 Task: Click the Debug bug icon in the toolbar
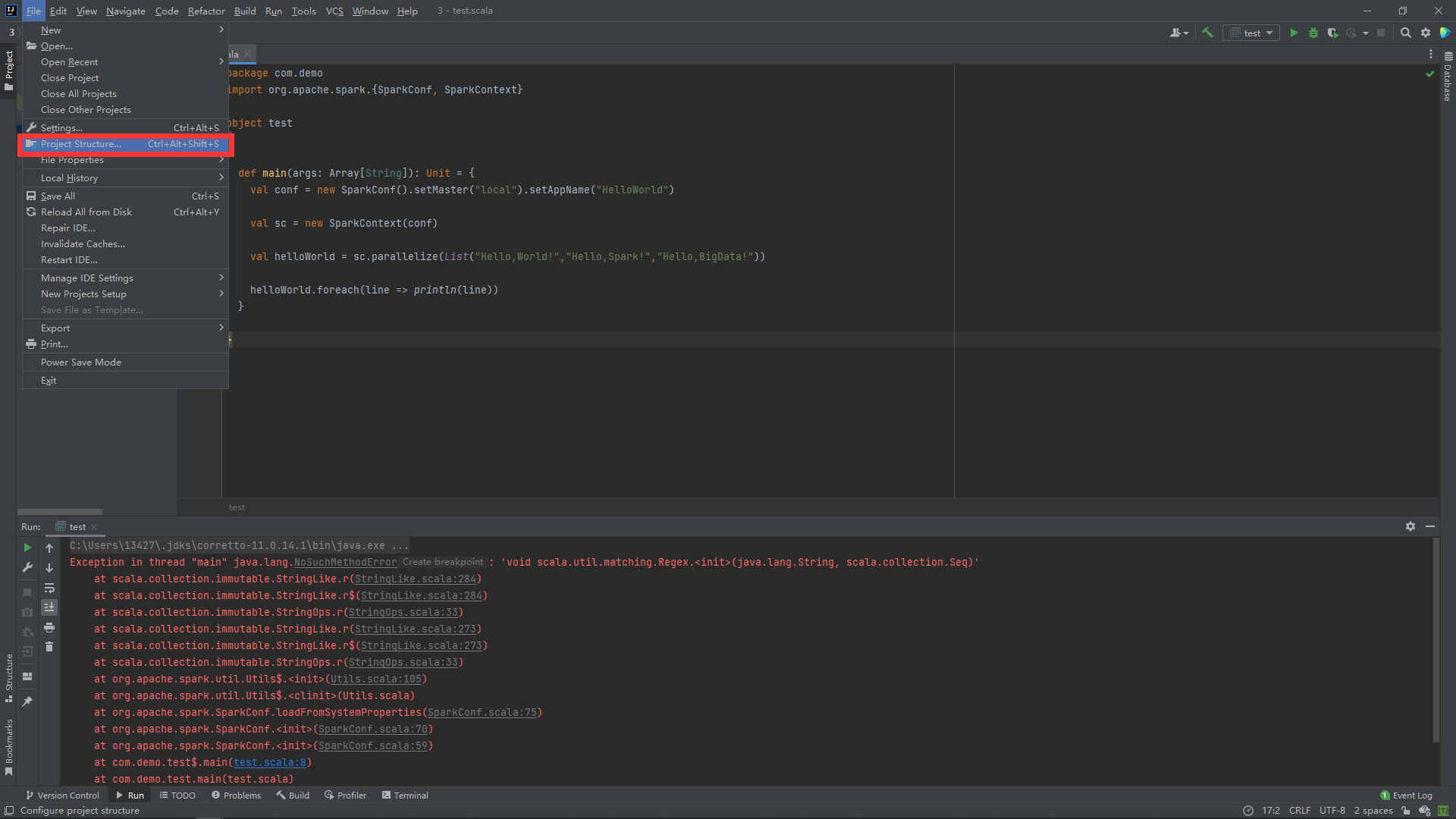1313,33
